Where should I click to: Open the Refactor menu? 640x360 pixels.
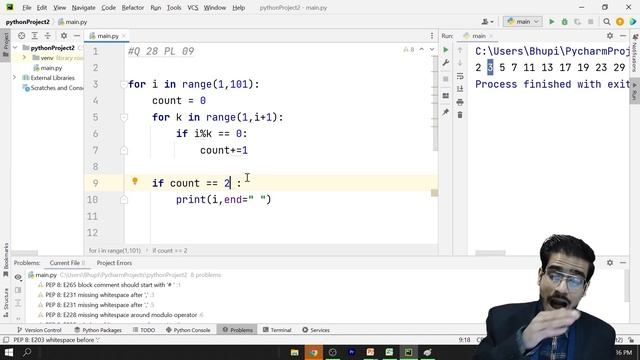133,7
